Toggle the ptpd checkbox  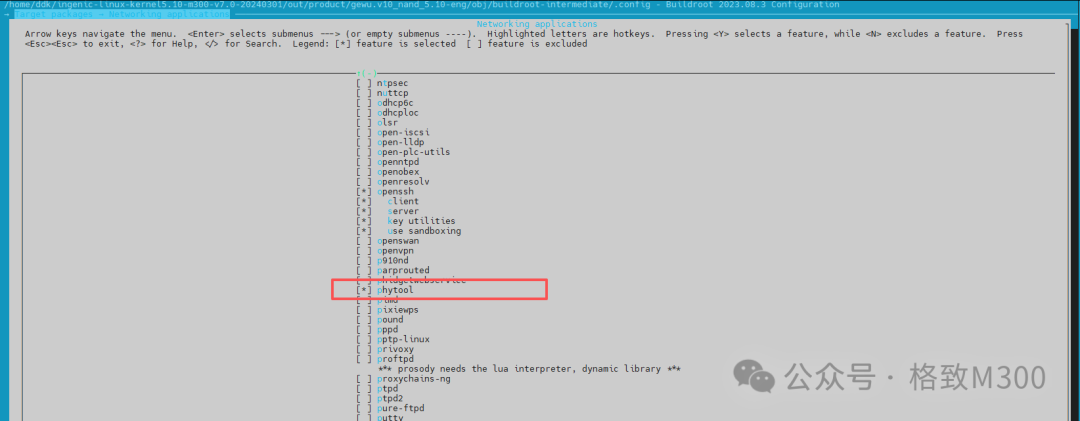point(364,389)
